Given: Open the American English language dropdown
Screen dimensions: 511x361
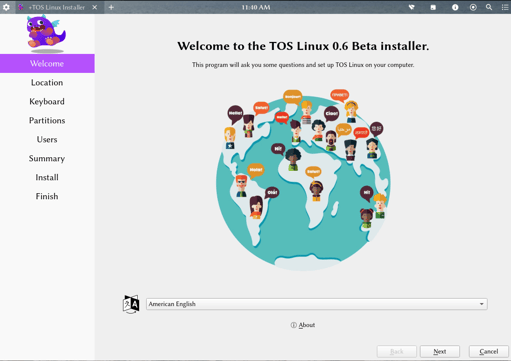Looking at the screenshot, I should click(317, 304).
